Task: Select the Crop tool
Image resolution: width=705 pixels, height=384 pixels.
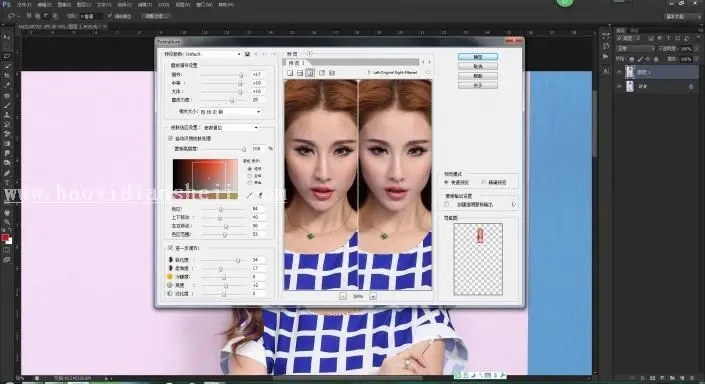Action: pos(6,76)
